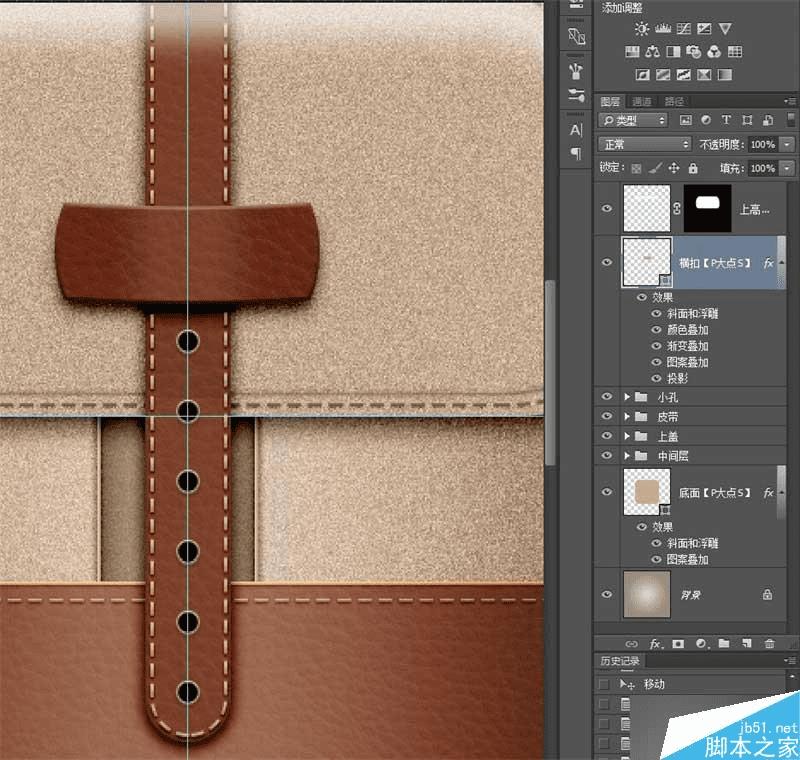The height and width of the screenshot is (760, 800).
Task: Open the Character panel icon
Action: click(x=576, y=130)
